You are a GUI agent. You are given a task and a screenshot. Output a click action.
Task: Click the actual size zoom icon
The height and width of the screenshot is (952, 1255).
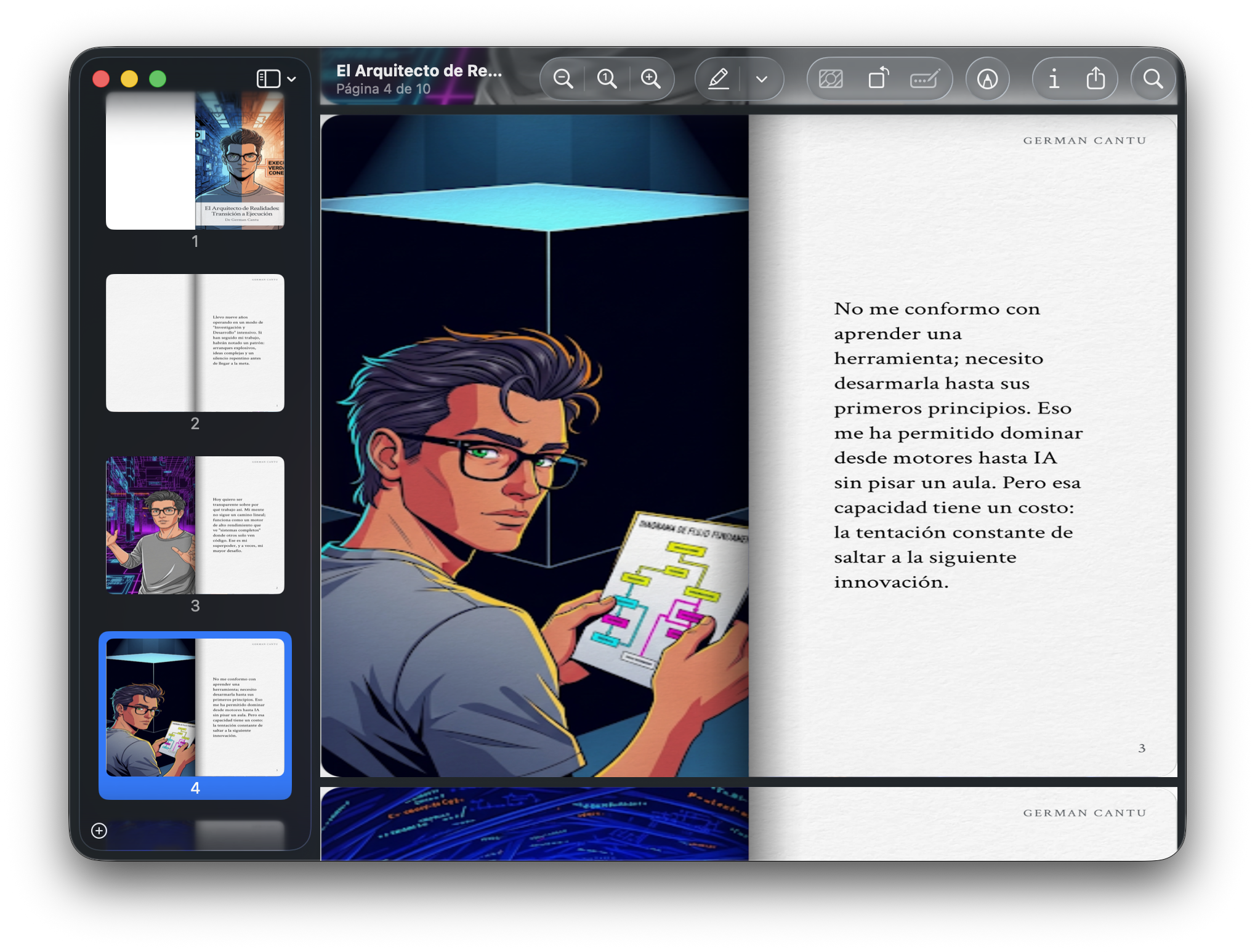607,79
